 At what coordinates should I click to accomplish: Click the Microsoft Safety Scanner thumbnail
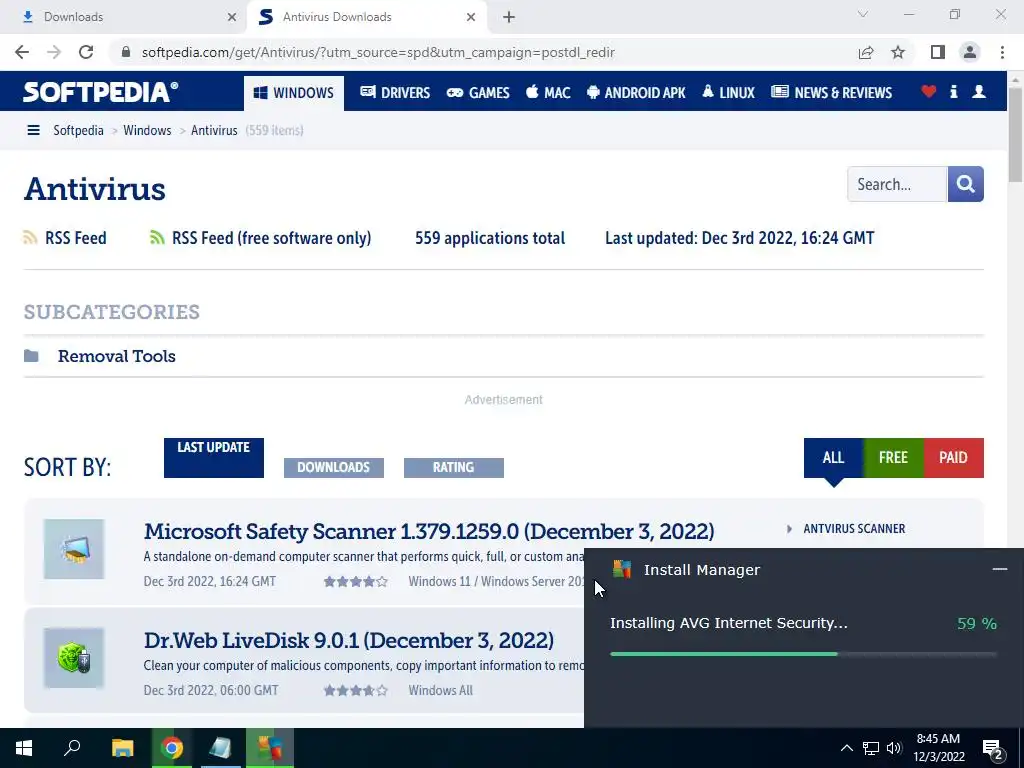(74, 549)
